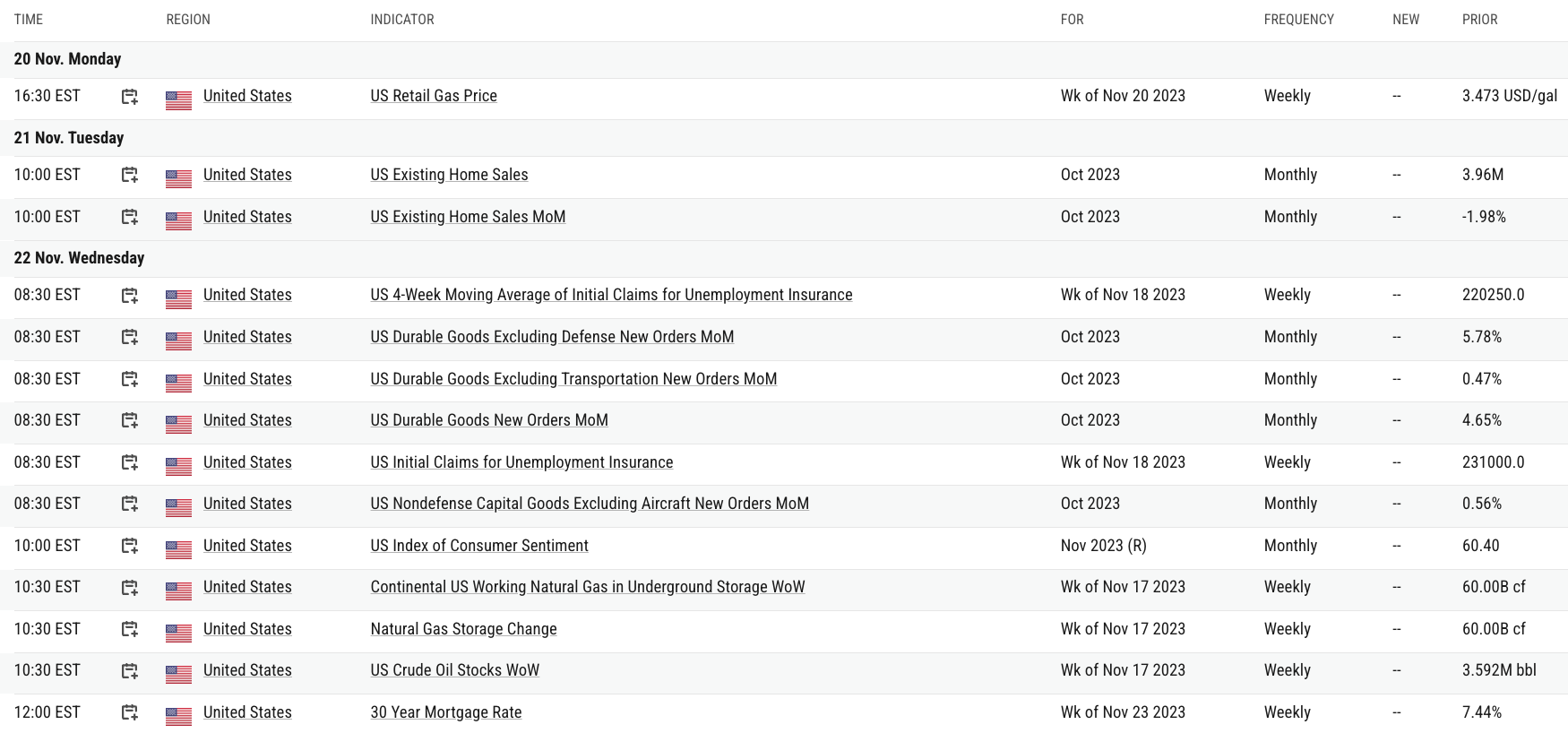The height and width of the screenshot is (733, 1568).
Task: Click US flag in 30 Year Mortgage Rate row
Action: (179, 717)
